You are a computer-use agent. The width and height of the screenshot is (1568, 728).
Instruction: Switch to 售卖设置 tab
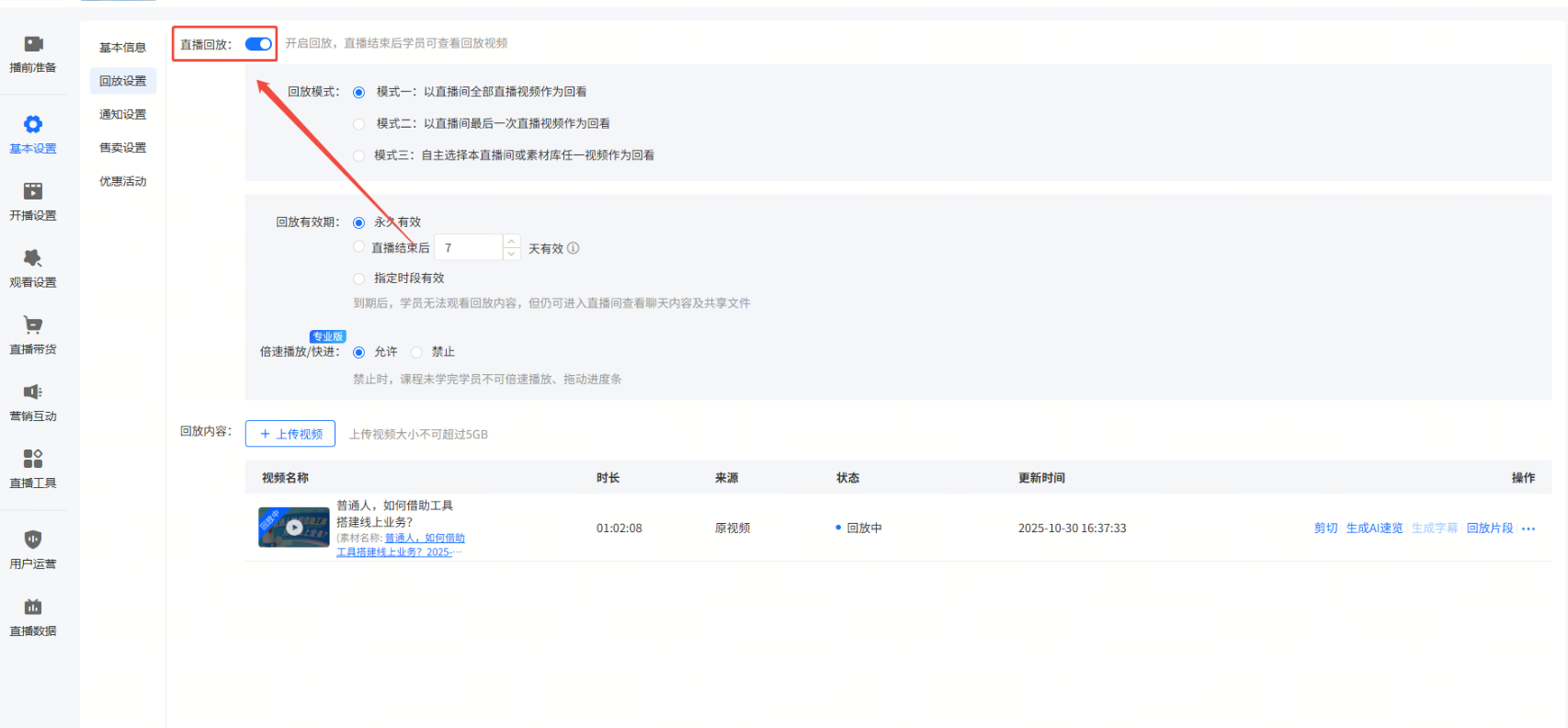[x=123, y=148]
